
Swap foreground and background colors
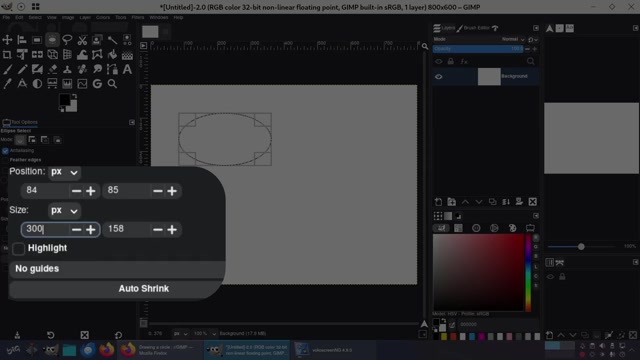74,96
